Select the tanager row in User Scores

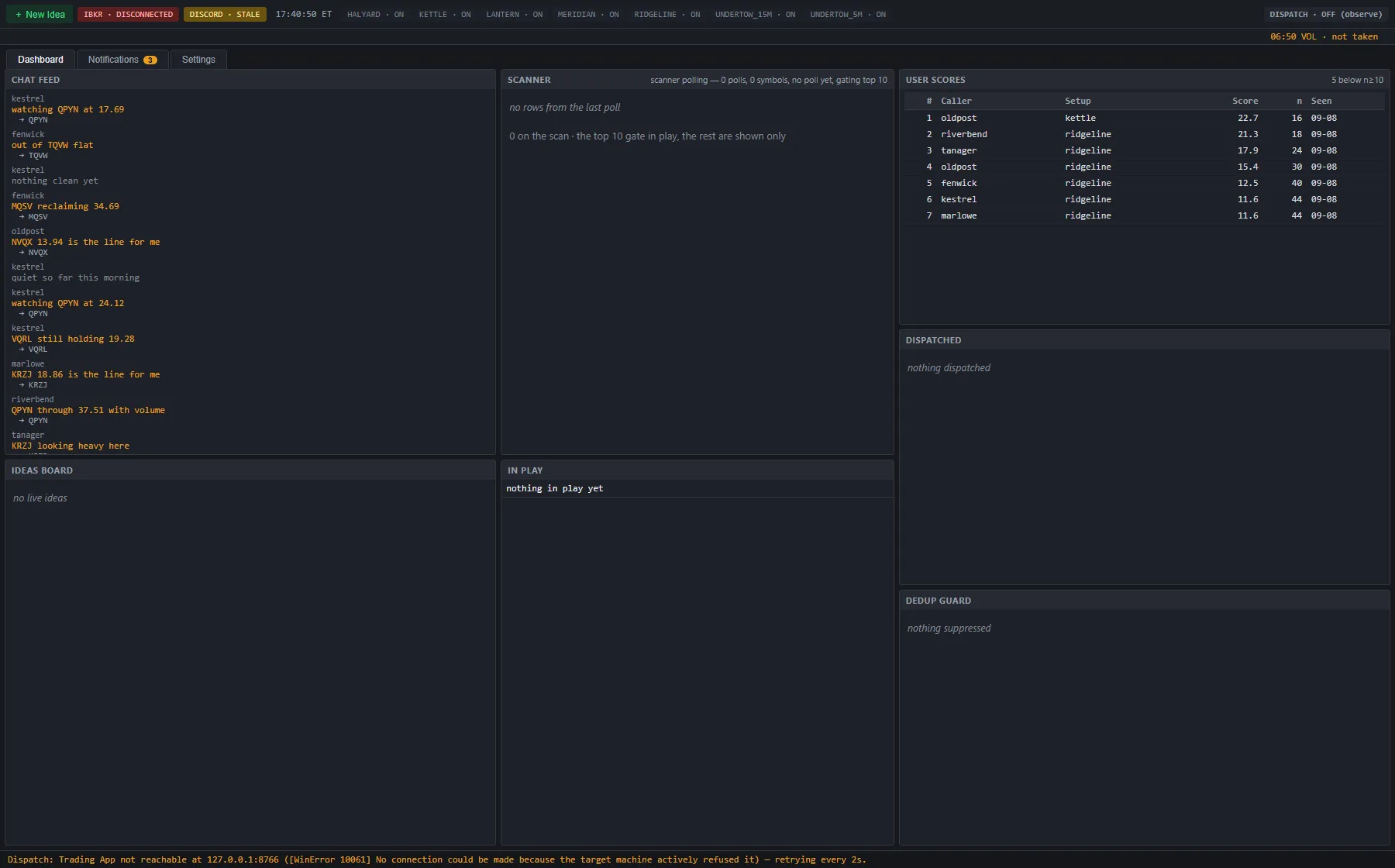click(x=1144, y=150)
